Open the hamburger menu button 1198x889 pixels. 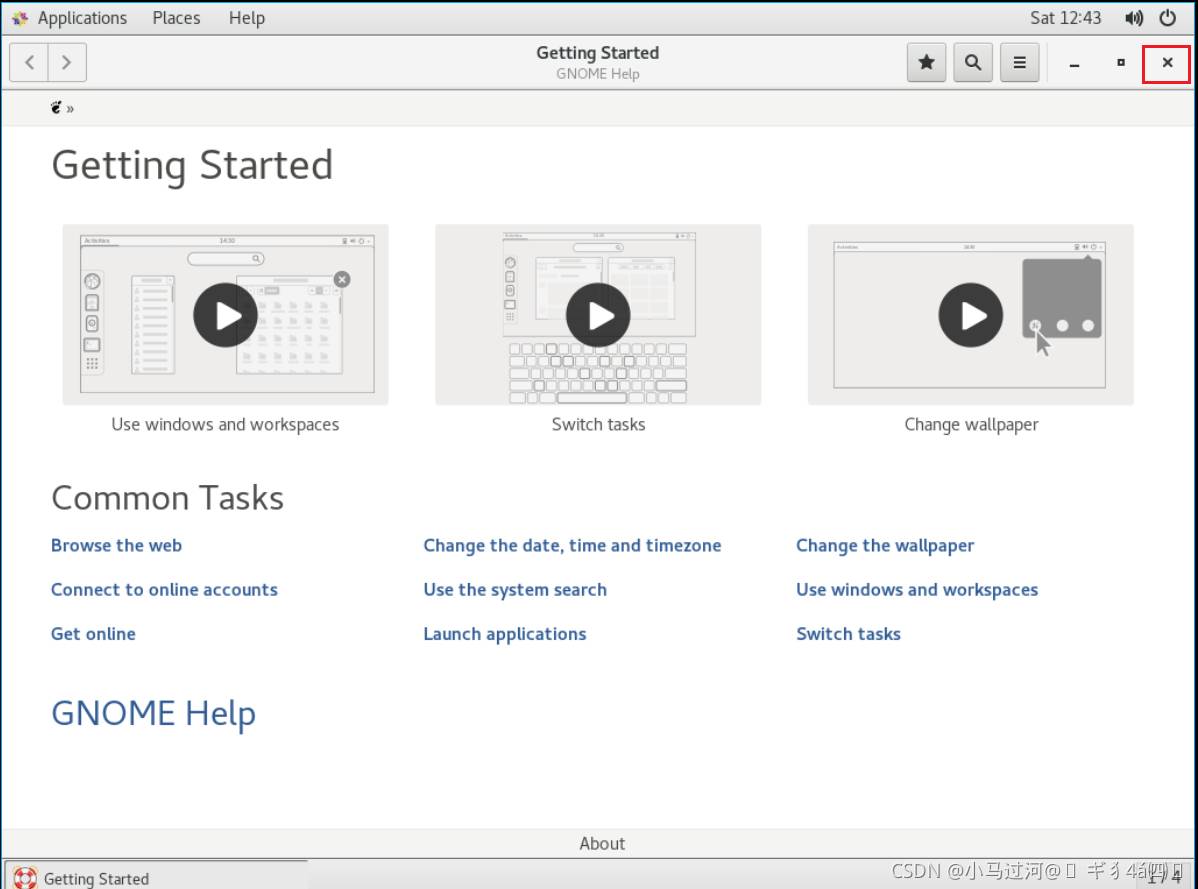click(1019, 62)
